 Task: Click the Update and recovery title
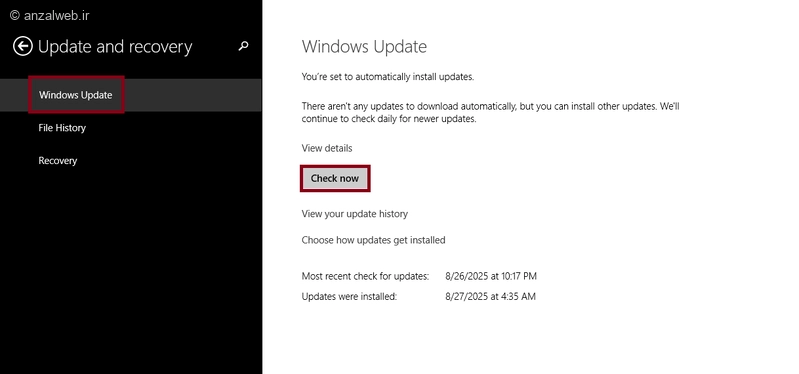[x=115, y=46]
